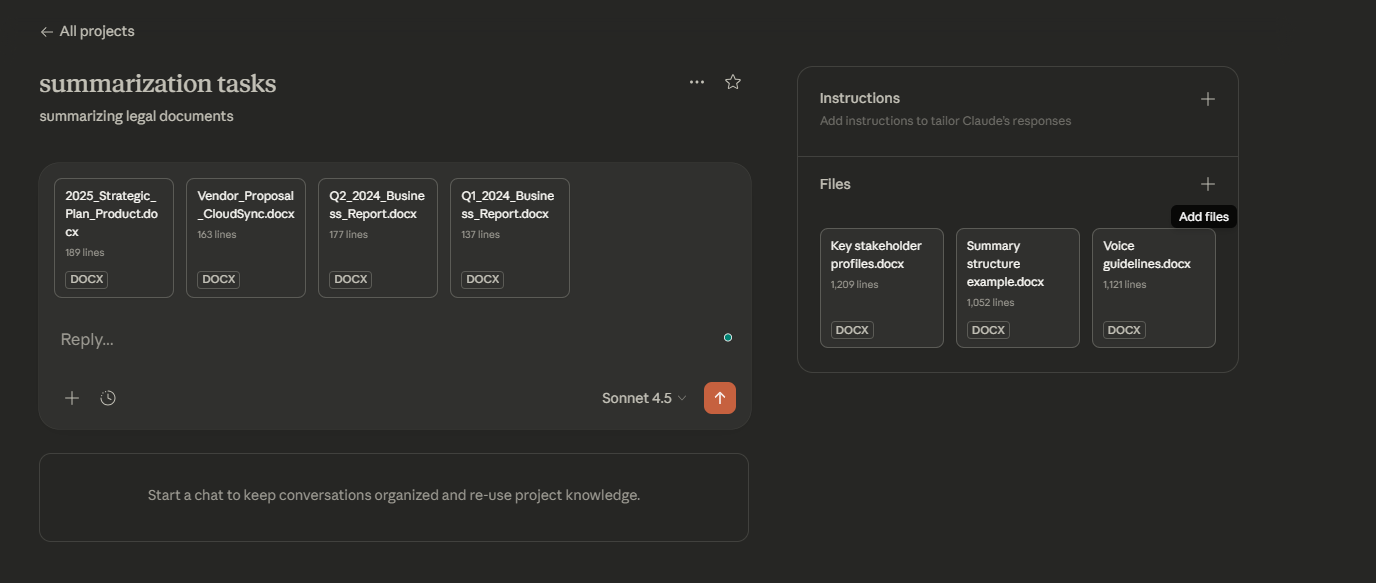Viewport: 1376px width, 583px height.
Task: Select the Files section header
Action: click(834, 183)
